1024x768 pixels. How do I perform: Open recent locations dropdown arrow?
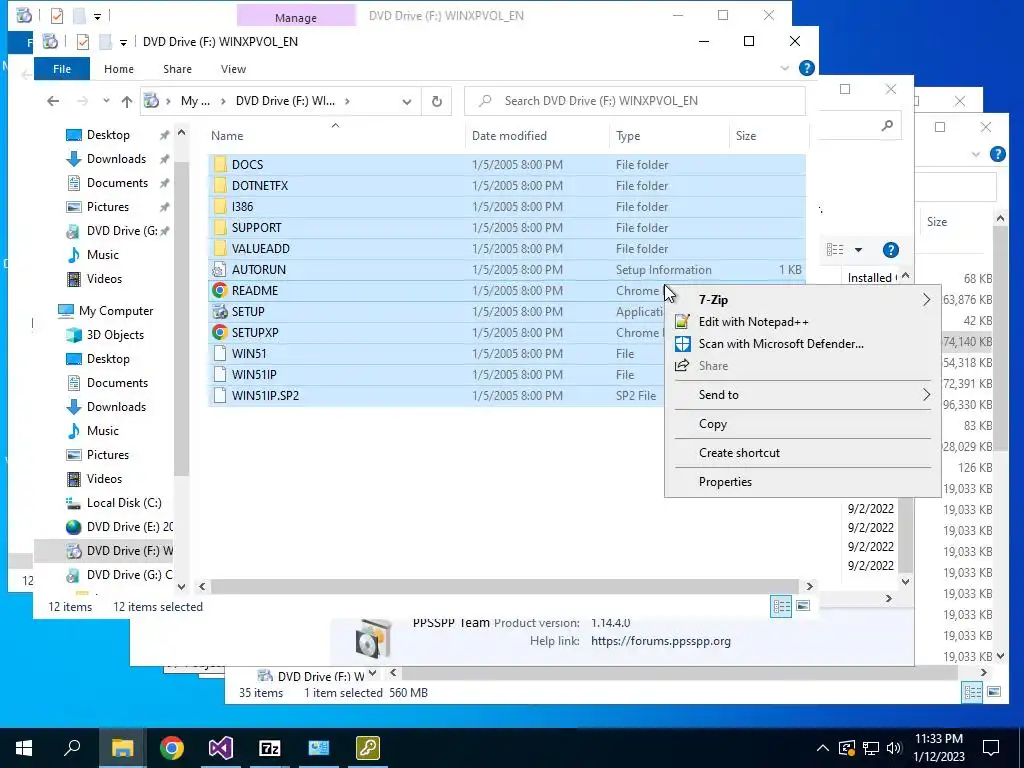(x=106, y=101)
